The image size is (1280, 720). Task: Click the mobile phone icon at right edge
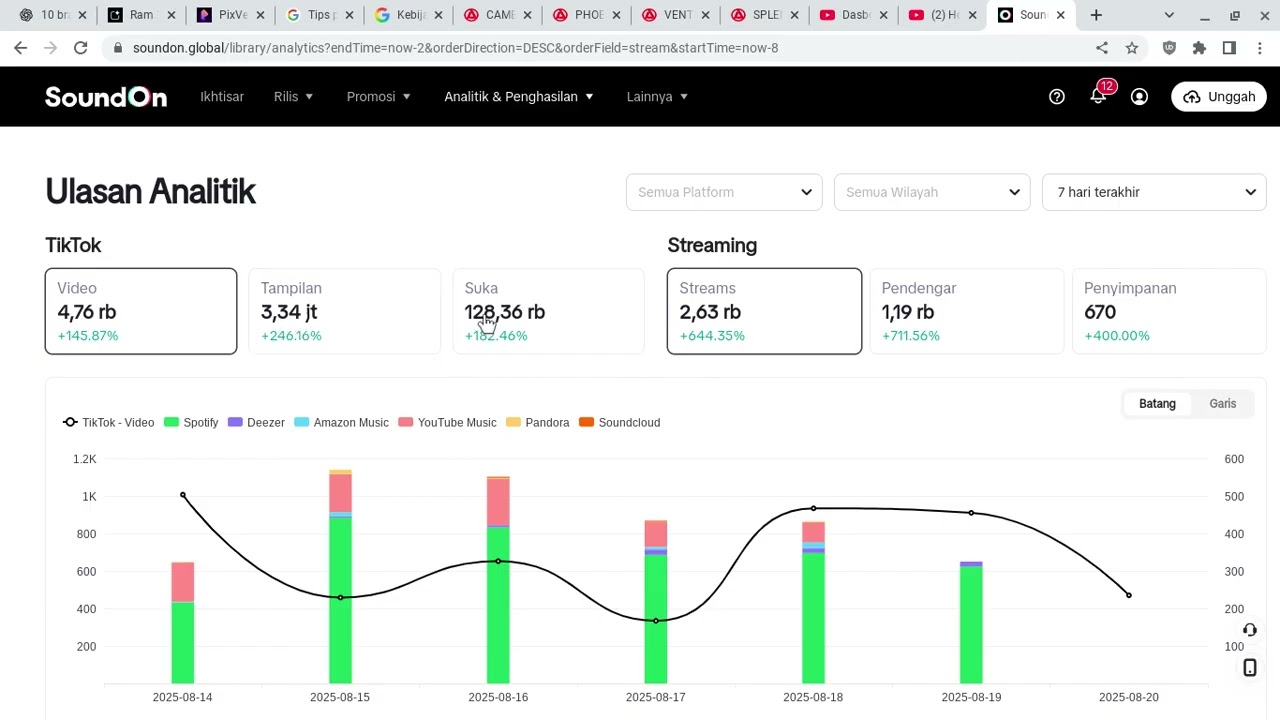(x=1250, y=668)
